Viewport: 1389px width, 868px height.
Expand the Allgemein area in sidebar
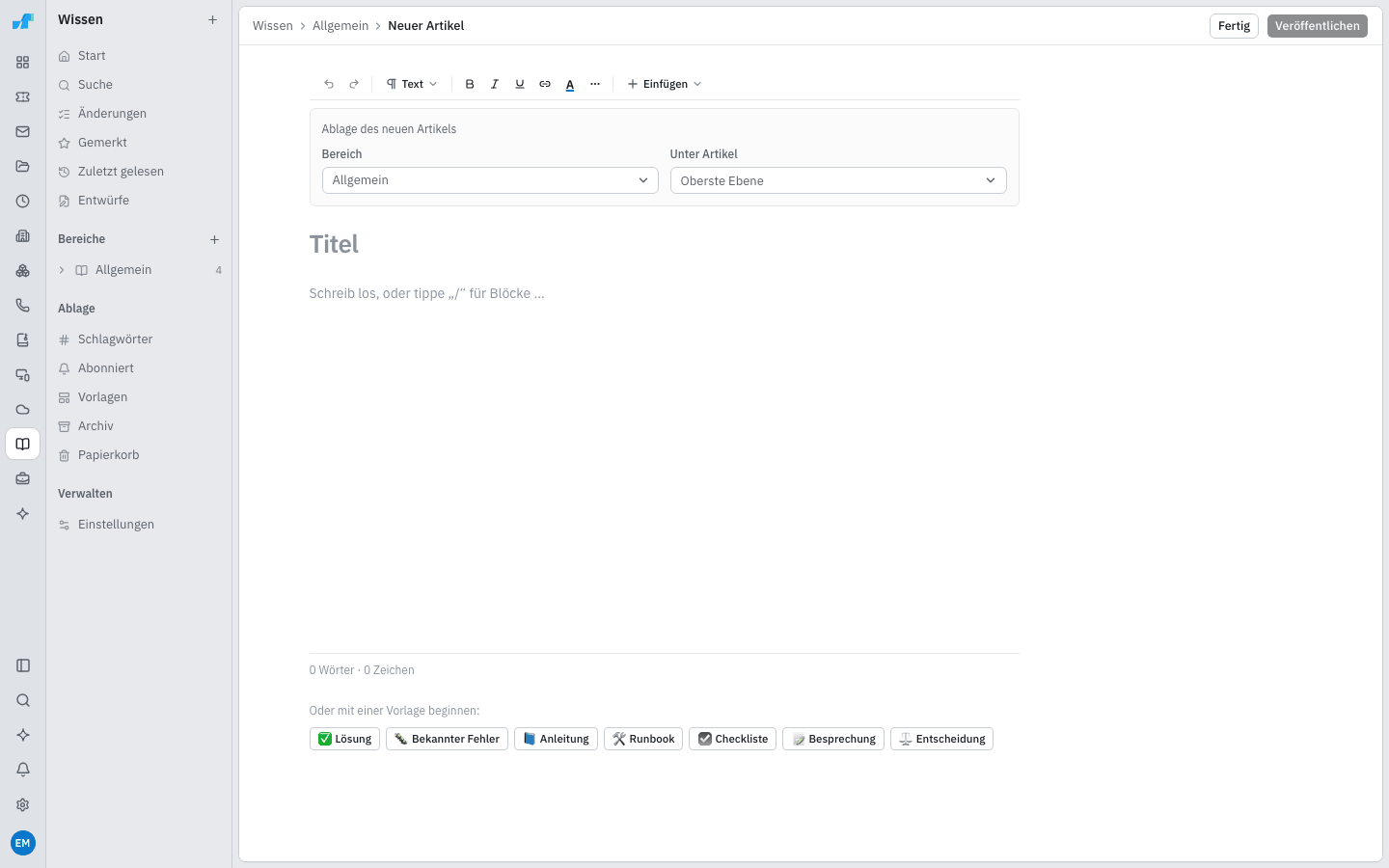pyautogui.click(x=62, y=270)
